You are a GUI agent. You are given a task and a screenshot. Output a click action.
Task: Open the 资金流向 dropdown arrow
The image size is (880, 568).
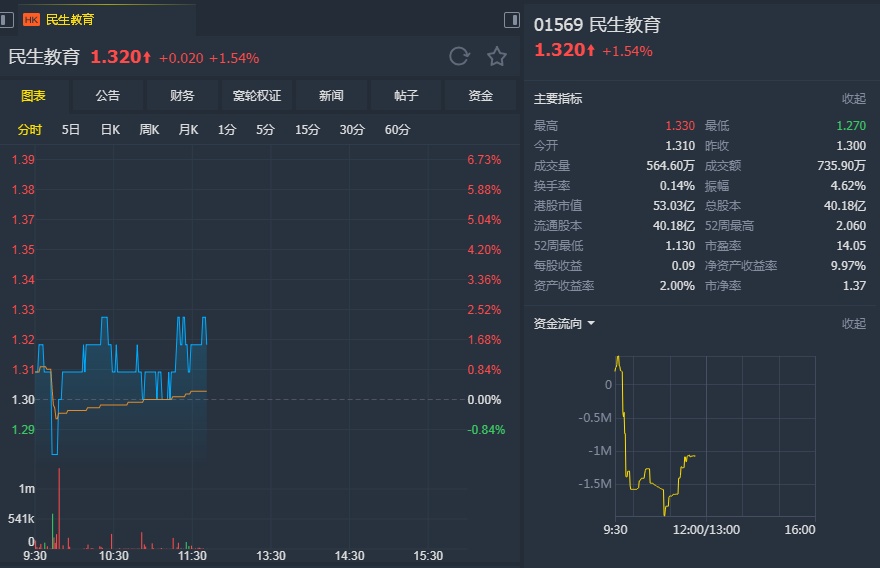591,324
